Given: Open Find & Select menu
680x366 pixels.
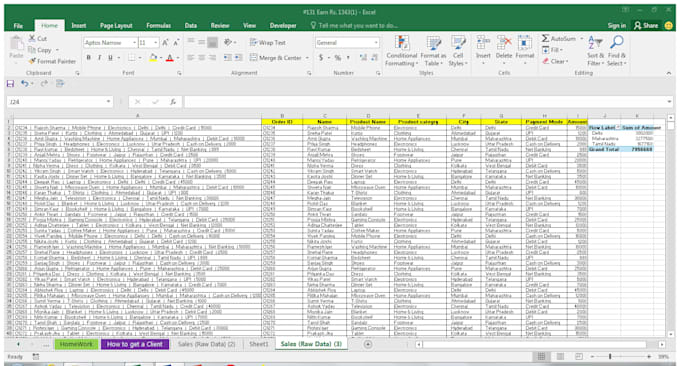Looking at the screenshot, I should 617,51.
